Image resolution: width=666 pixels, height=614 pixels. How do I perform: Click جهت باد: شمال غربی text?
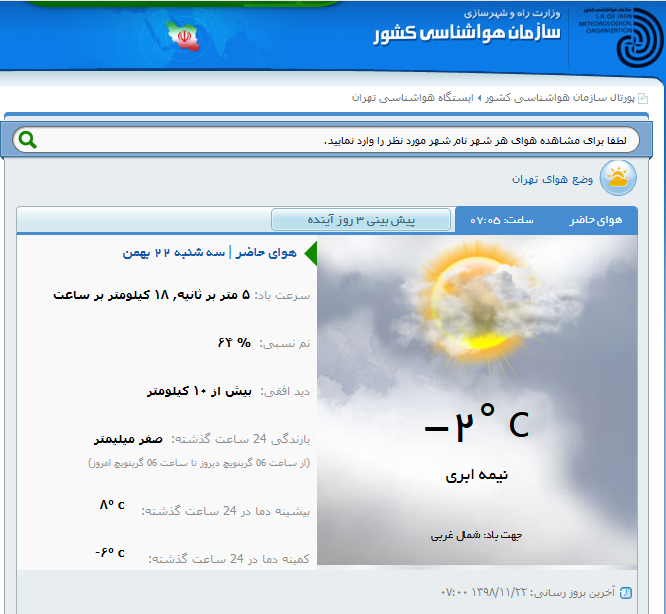[x=476, y=535]
